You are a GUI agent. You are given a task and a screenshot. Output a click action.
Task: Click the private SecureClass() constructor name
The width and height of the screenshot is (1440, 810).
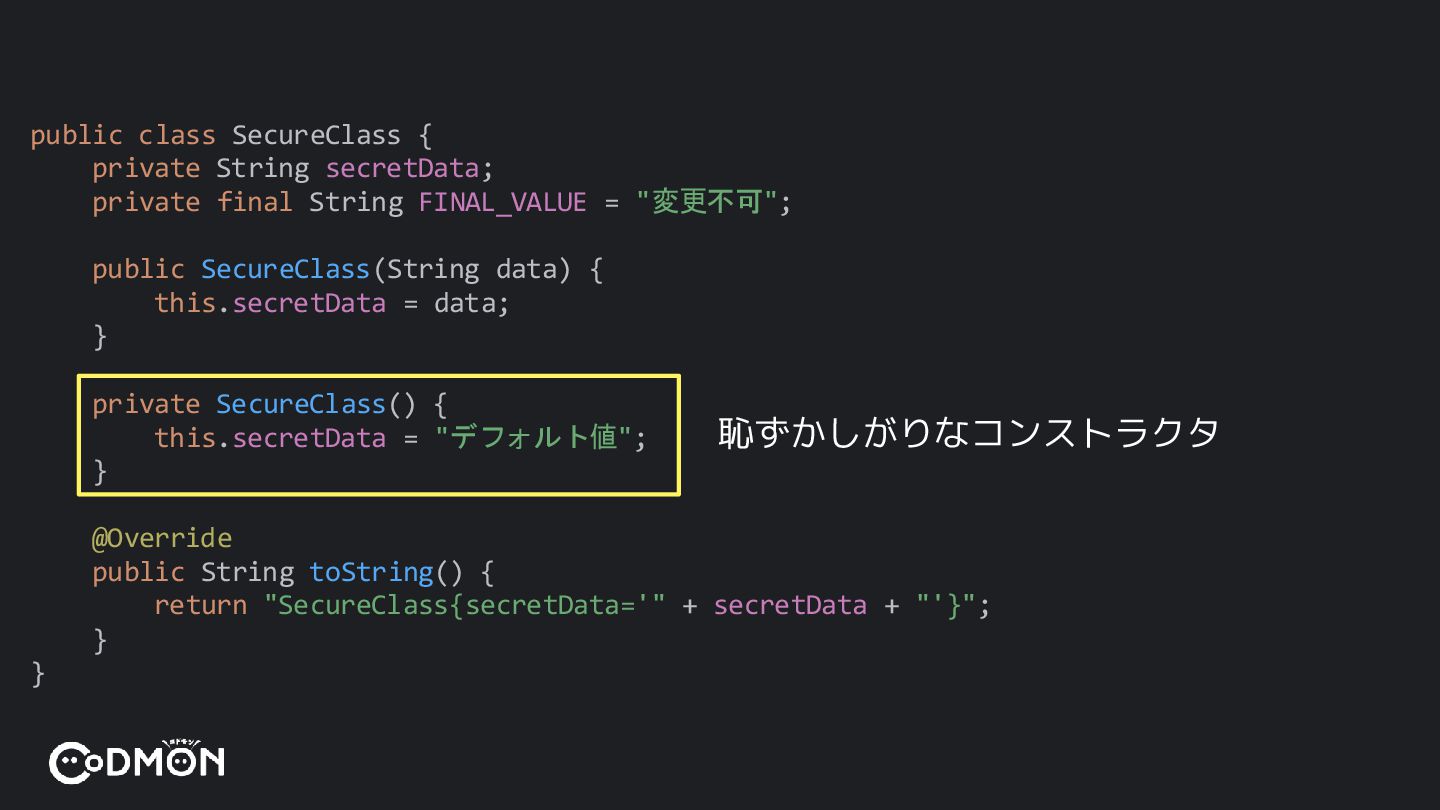point(301,404)
